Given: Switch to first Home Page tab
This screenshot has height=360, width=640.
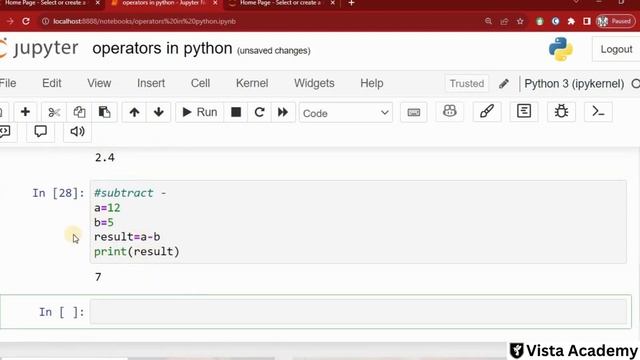Looking at the screenshot, I should pyautogui.click(x=52, y=3).
